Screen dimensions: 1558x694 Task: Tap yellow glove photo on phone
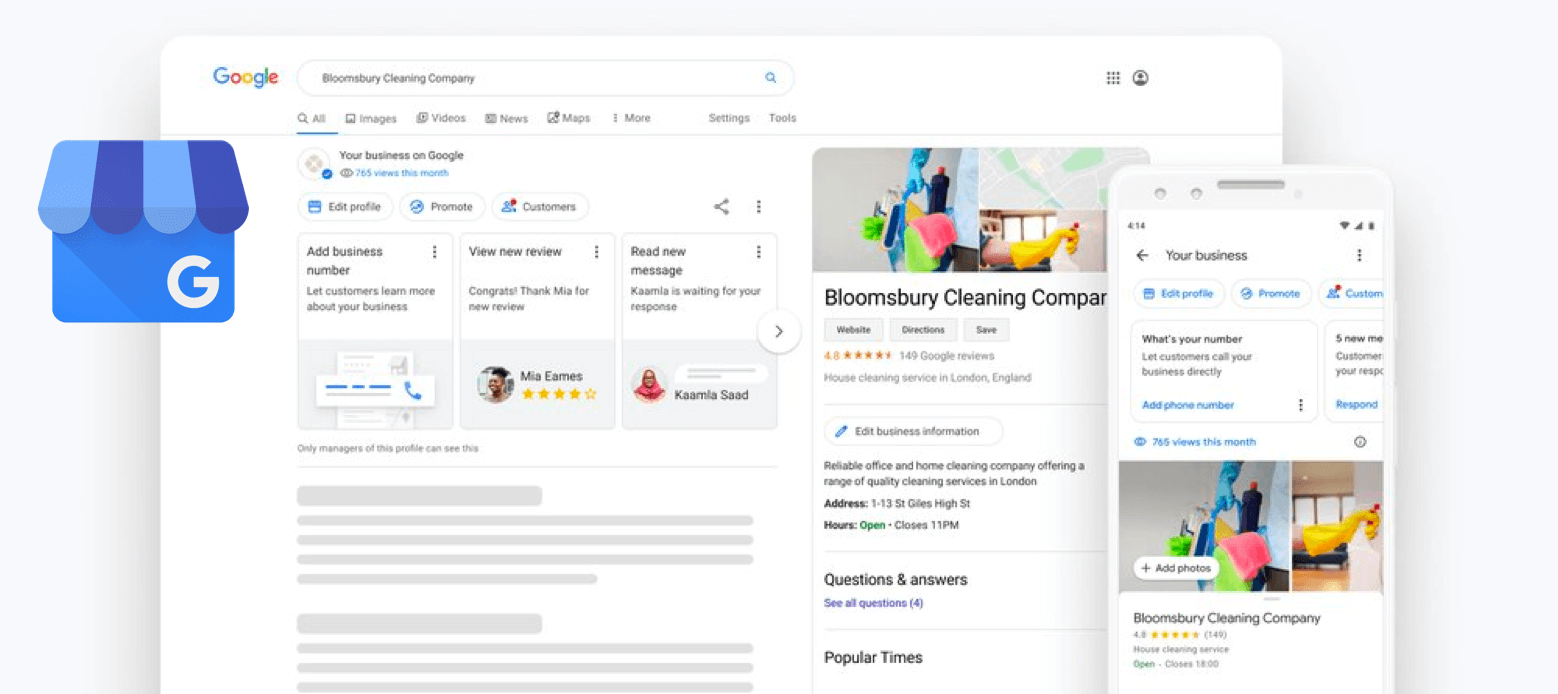(1337, 526)
